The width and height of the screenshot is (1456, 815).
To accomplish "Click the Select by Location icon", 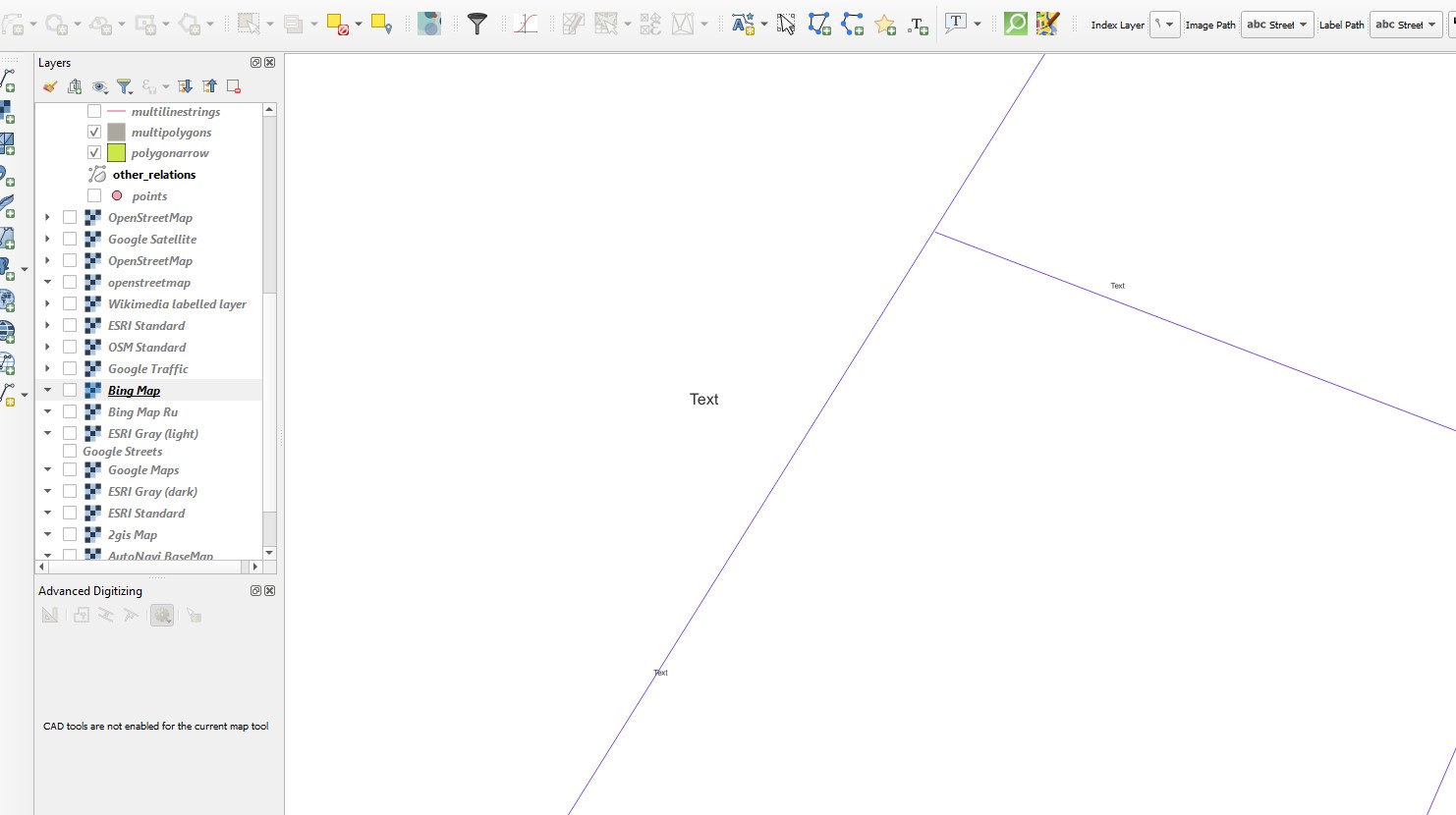I will click(x=382, y=25).
